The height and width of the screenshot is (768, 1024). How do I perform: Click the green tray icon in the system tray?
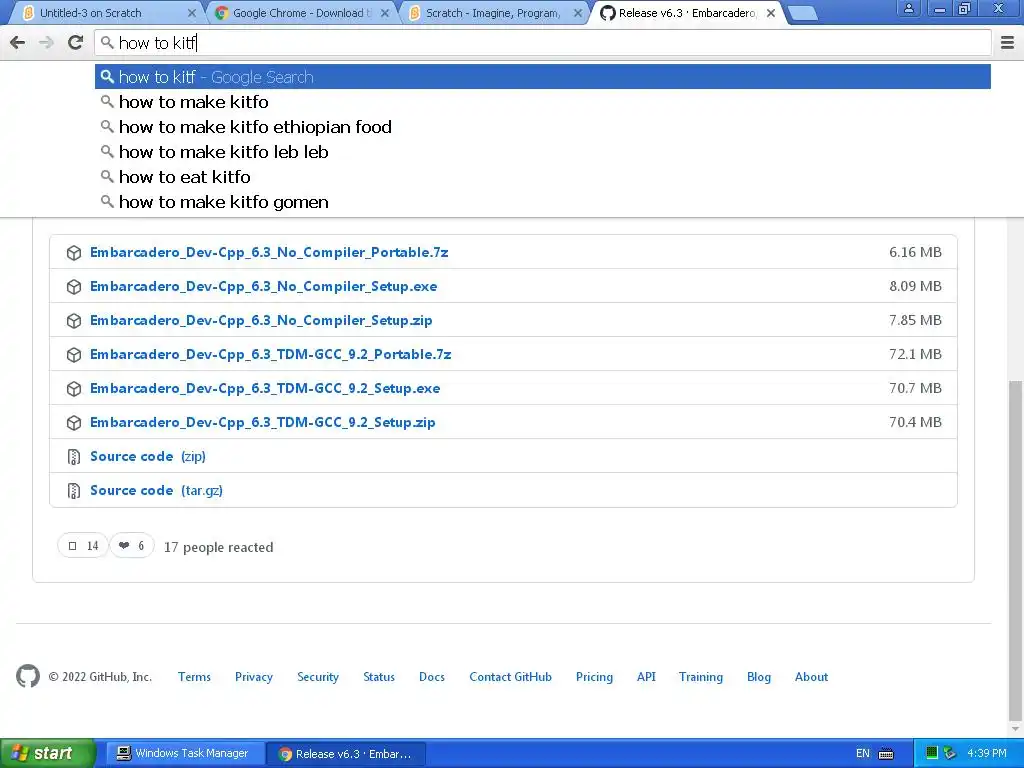point(933,753)
